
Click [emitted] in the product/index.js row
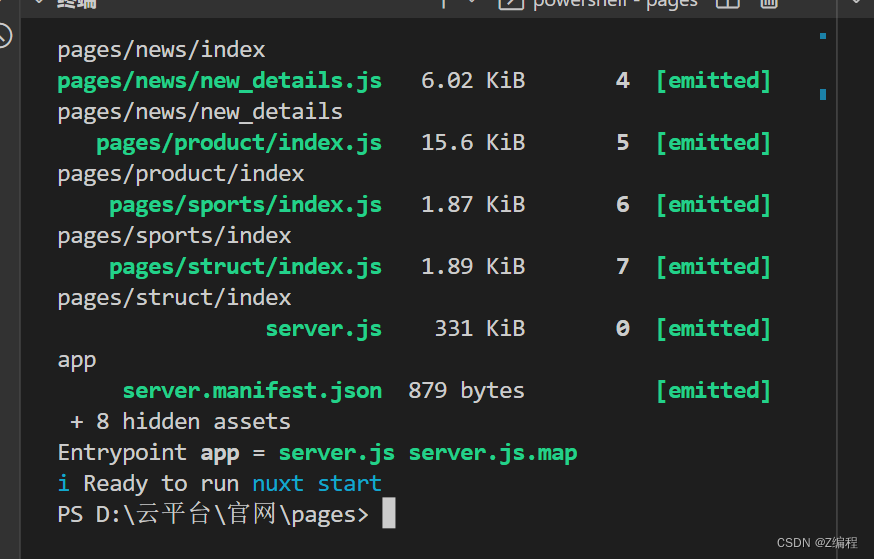coord(713,143)
